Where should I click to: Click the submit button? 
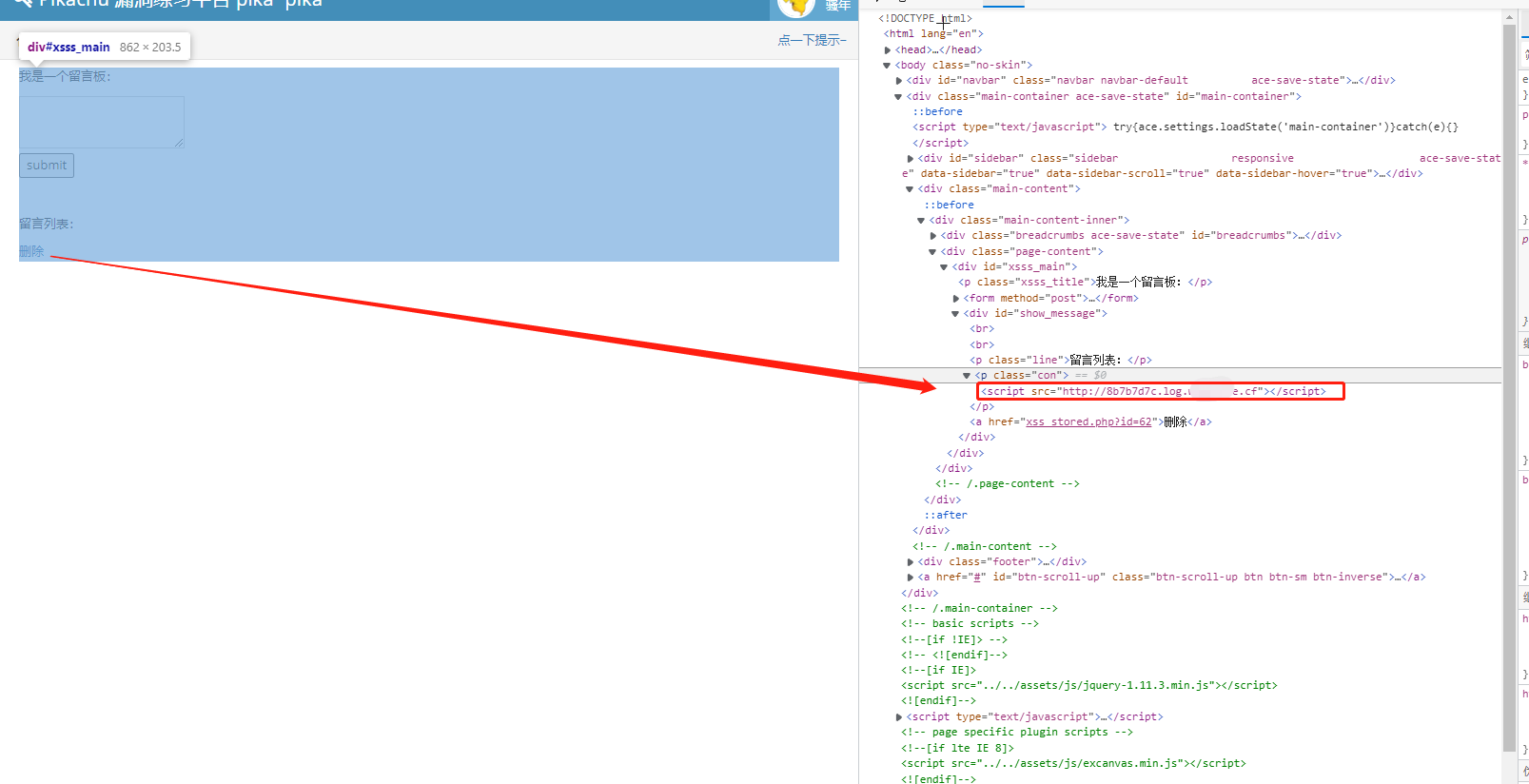47,166
